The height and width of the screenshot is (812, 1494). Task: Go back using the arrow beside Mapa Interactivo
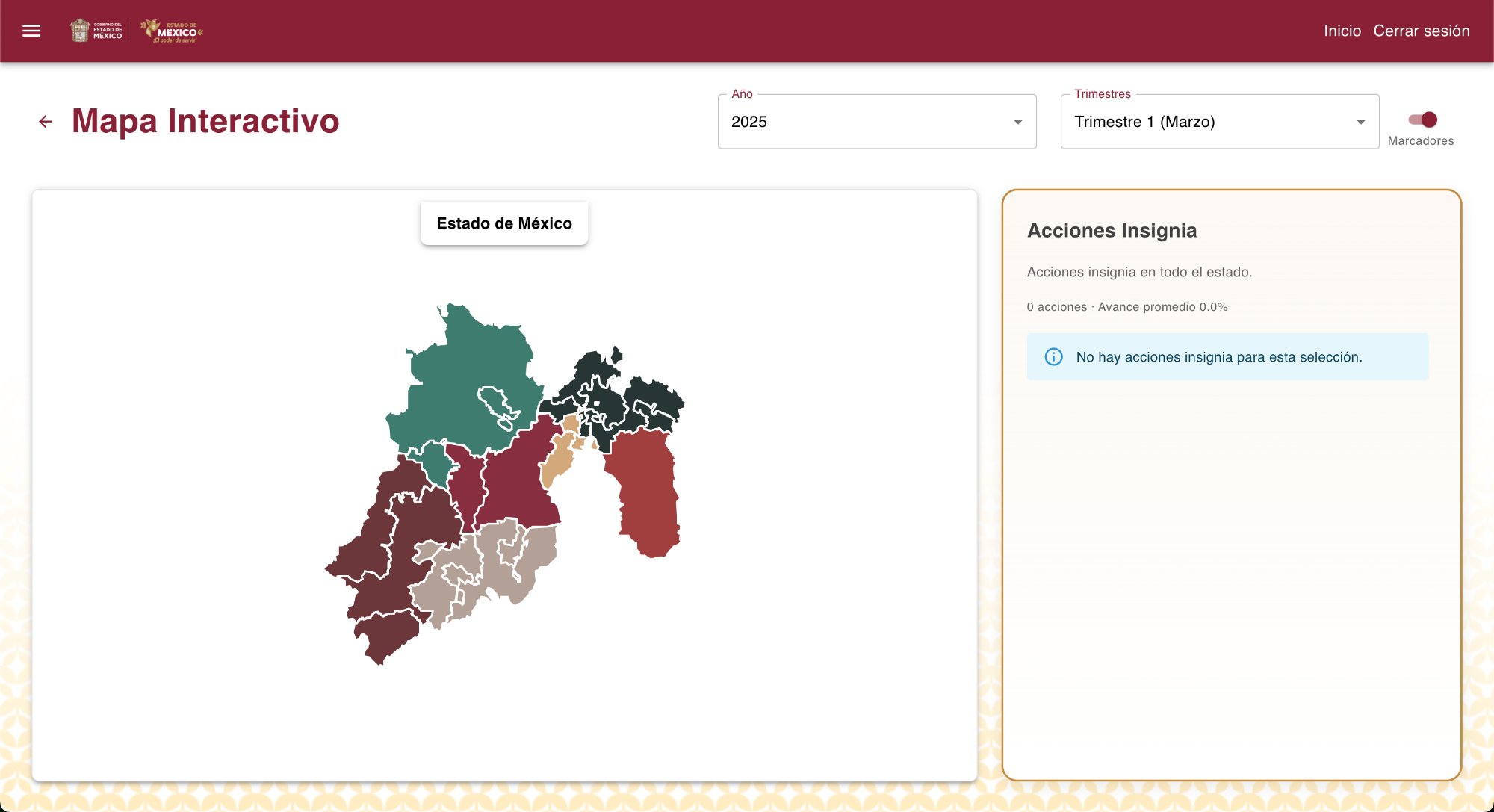pyautogui.click(x=46, y=122)
